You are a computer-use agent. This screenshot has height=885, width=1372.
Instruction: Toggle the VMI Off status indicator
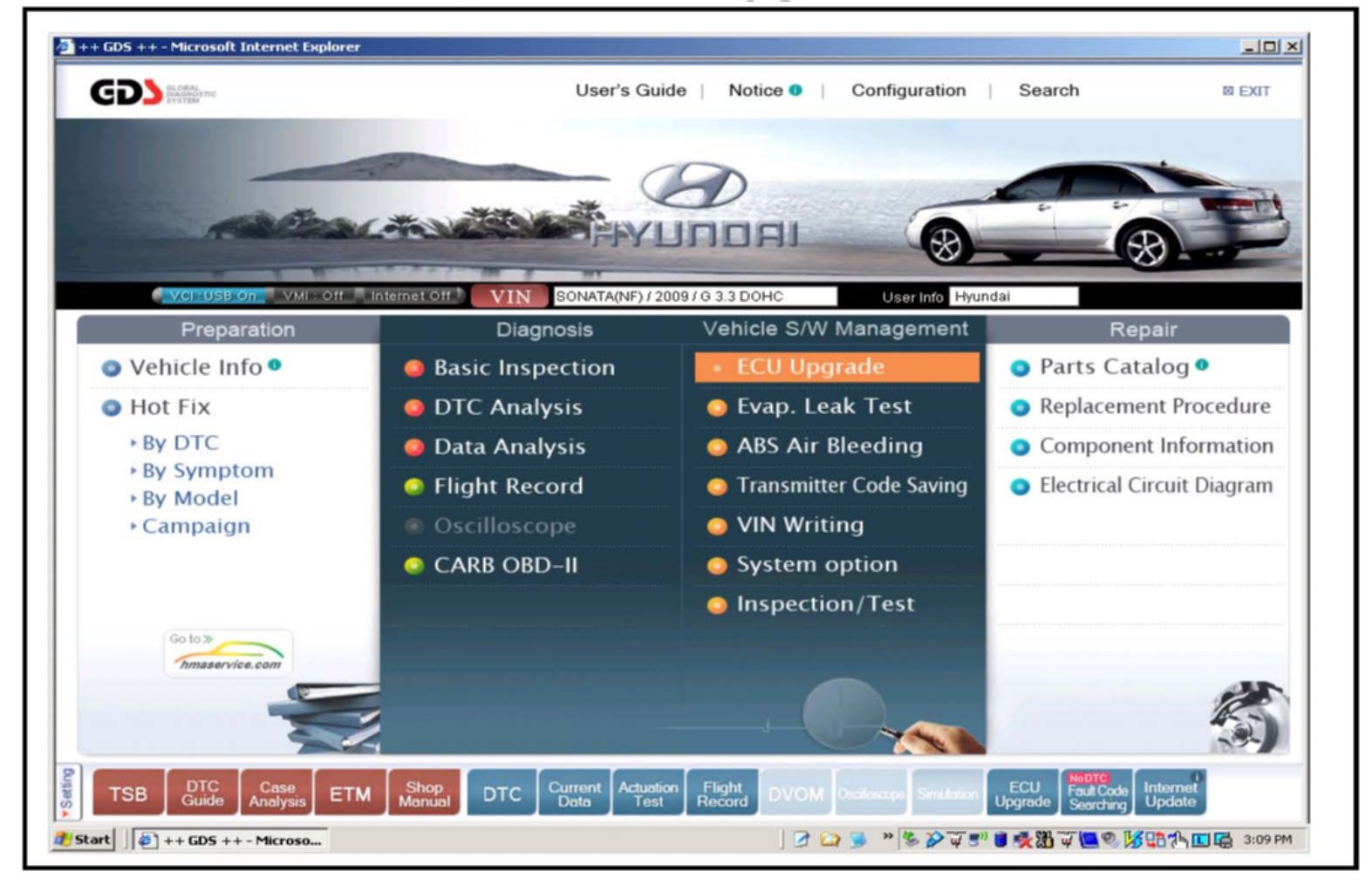312,296
